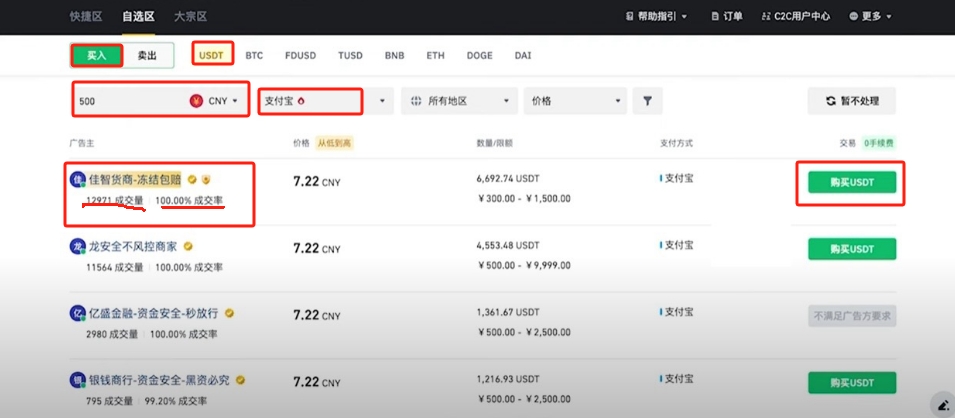Click the shield badge beside 佳智货商-冻结包赔
Screen dimensions: 955x418
click(x=206, y=180)
